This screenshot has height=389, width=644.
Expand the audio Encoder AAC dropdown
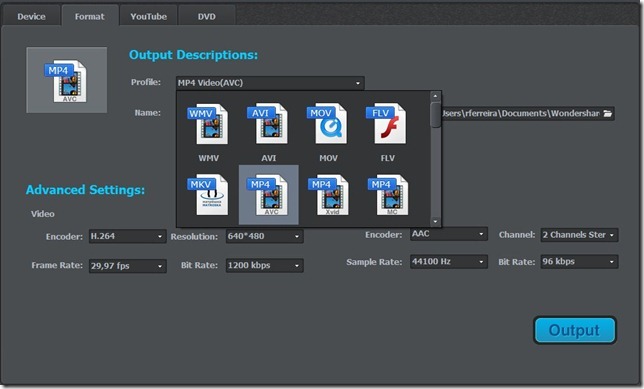(x=448, y=234)
